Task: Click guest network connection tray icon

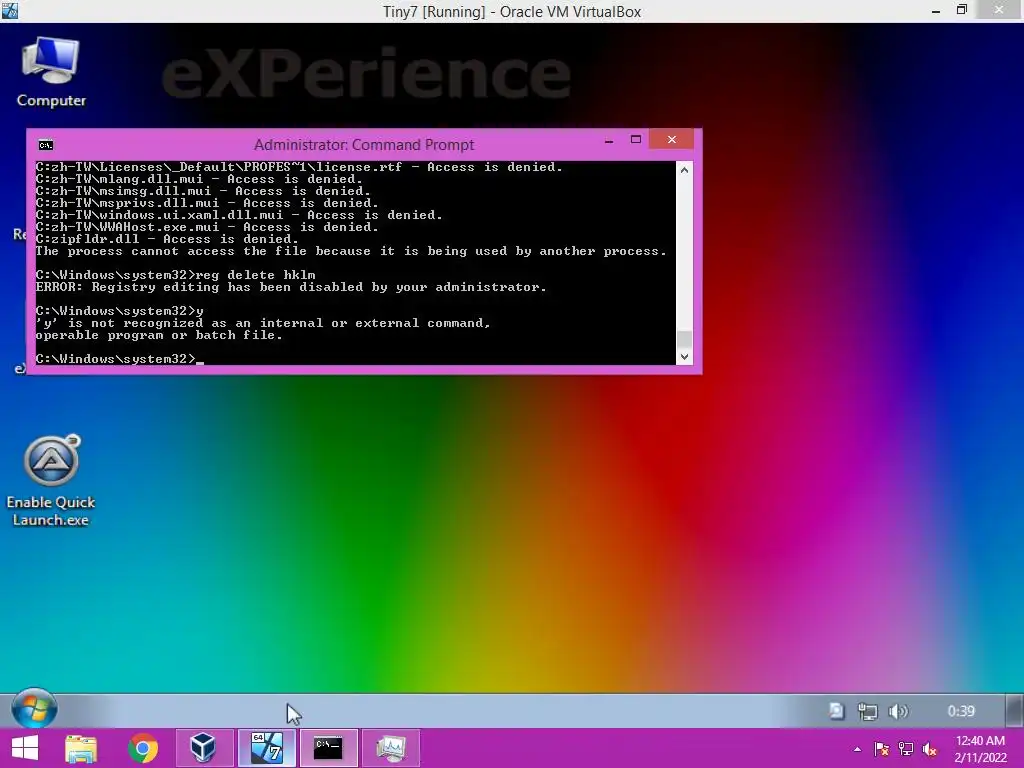Action: [x=867, y=711]
